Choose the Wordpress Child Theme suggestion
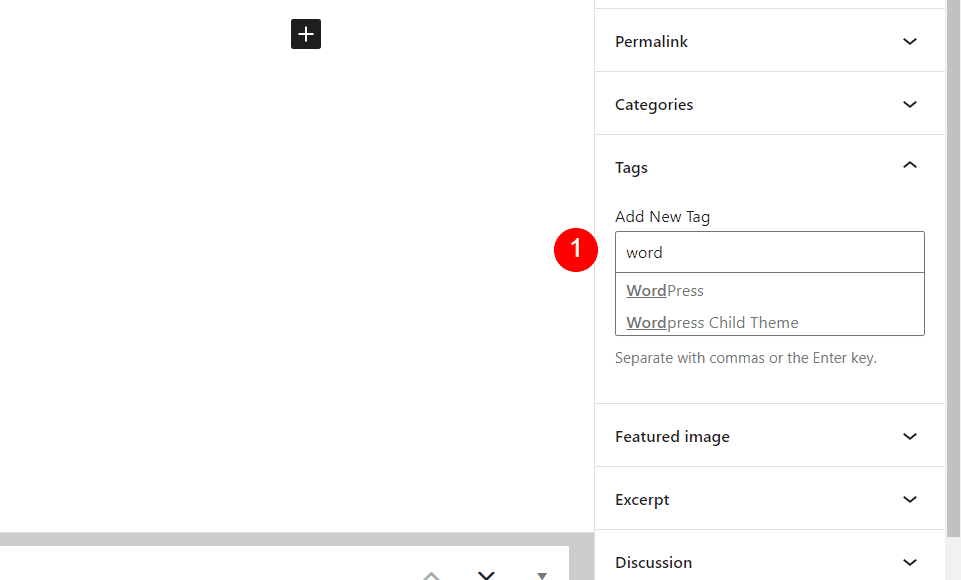The height and width of the screenshot is (580, 961). click(x=712, y=322)
